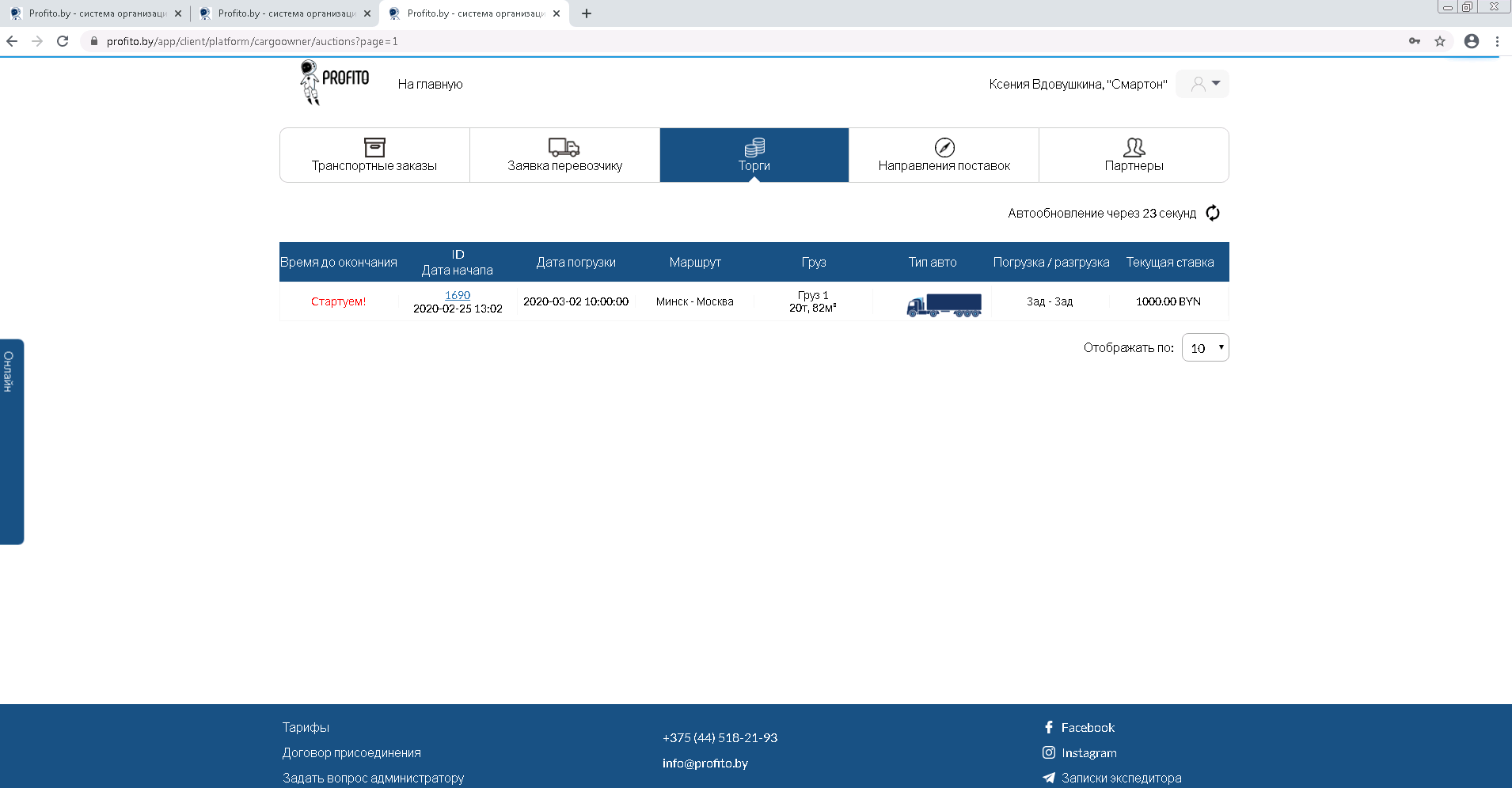Go to Направления поставок tab
This screenshot has height=788, width=1512.
click(944, 155)
